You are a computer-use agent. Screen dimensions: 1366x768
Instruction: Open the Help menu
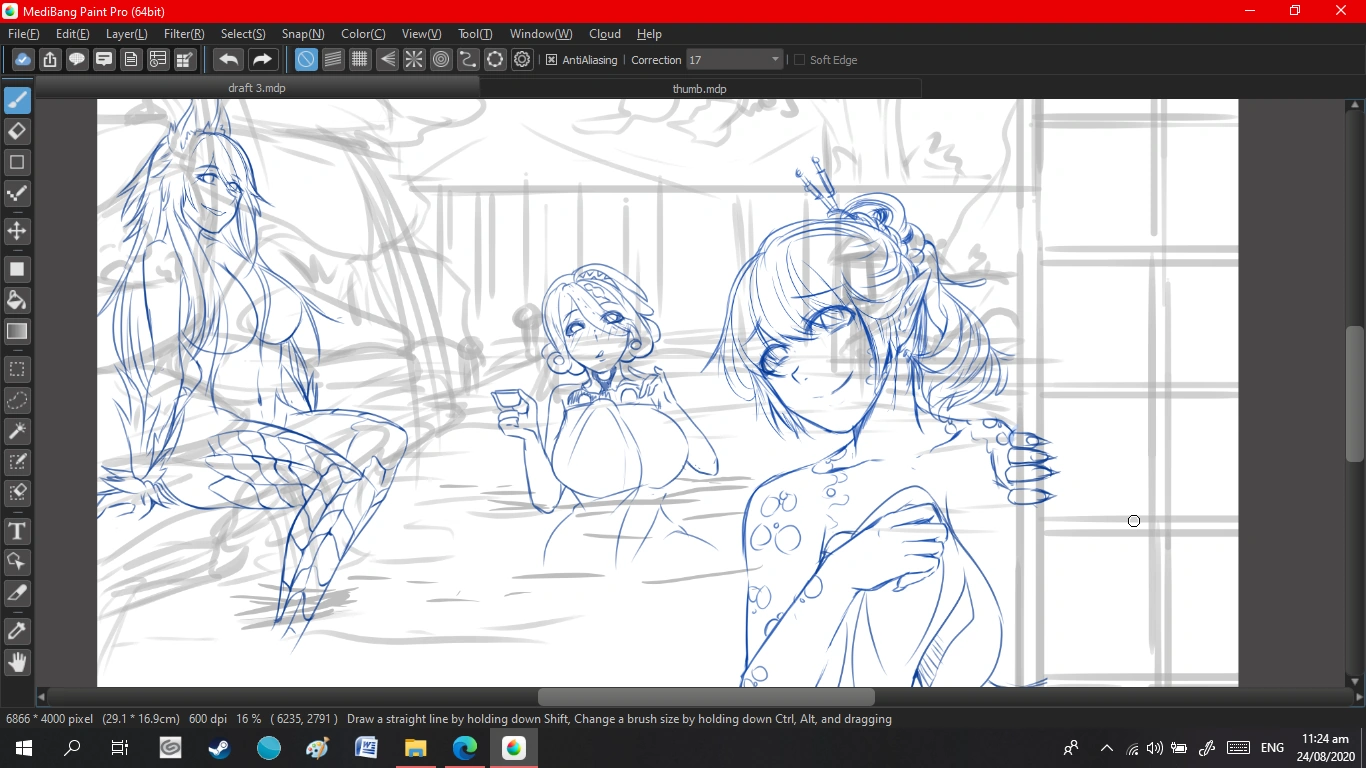click(x=649, y=34)
